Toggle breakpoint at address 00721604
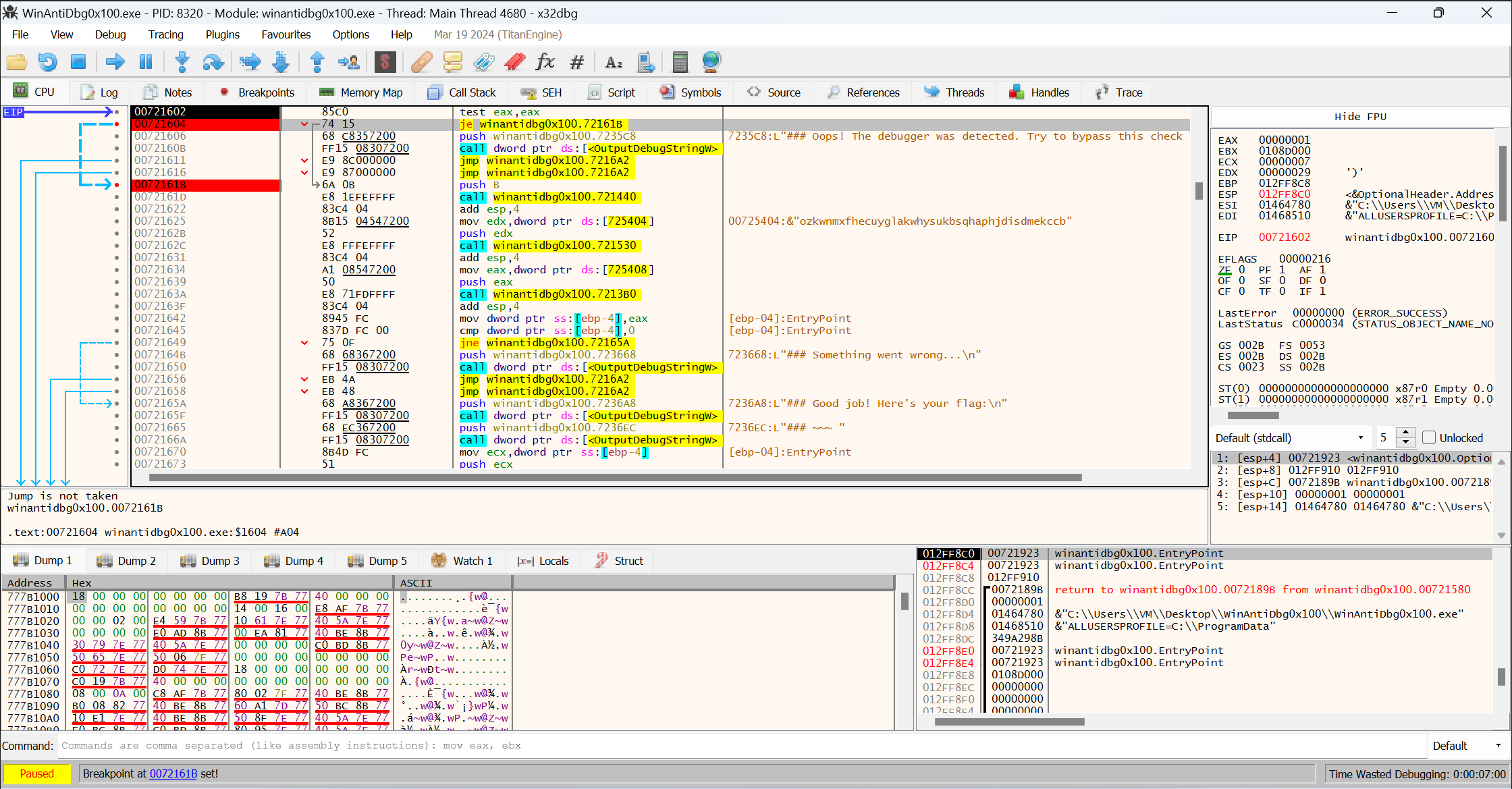The image size is (1512, 789). pos(117,124)
